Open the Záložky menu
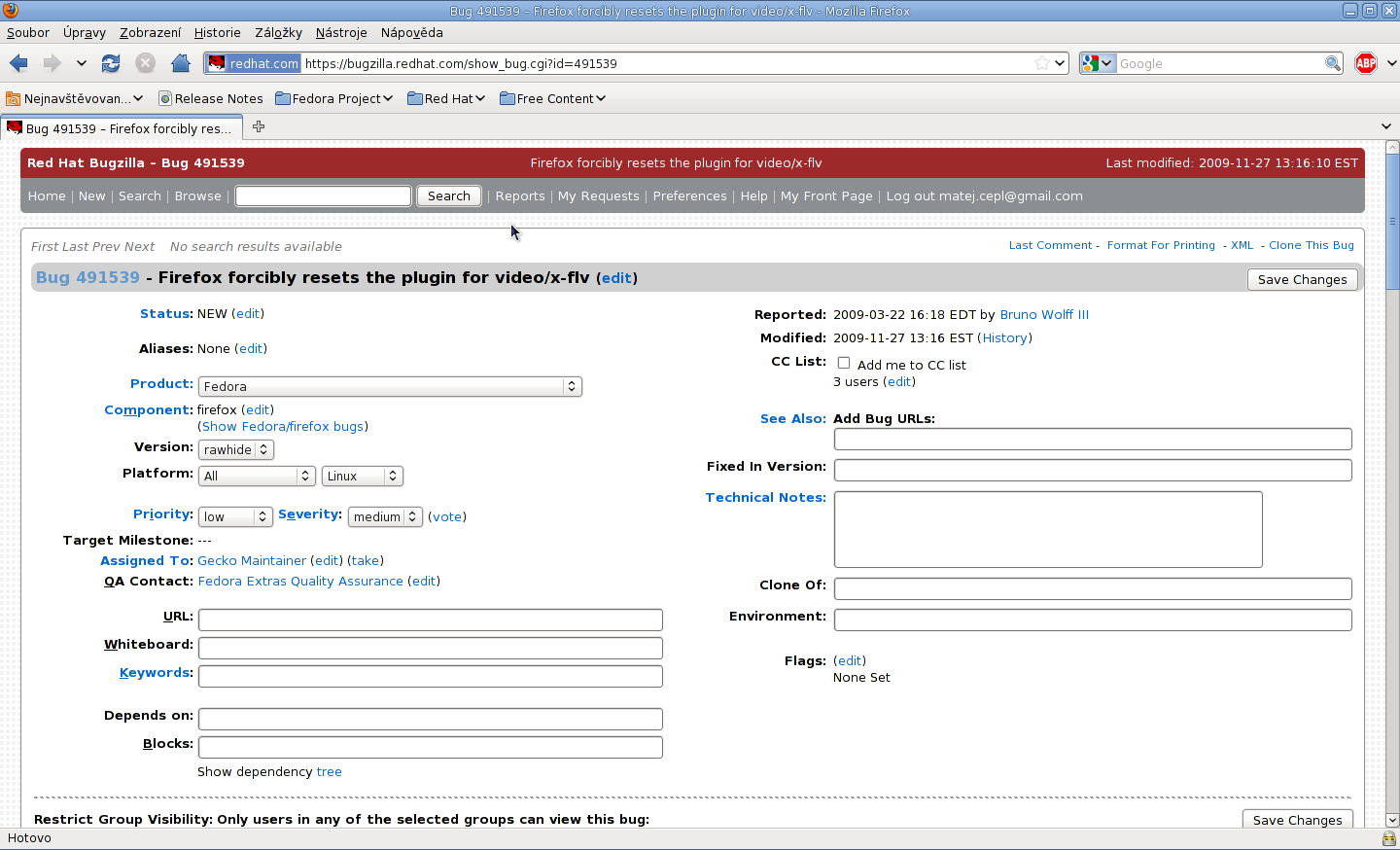The width and height of the screenshot is (1400, 850). pos(278,32)
